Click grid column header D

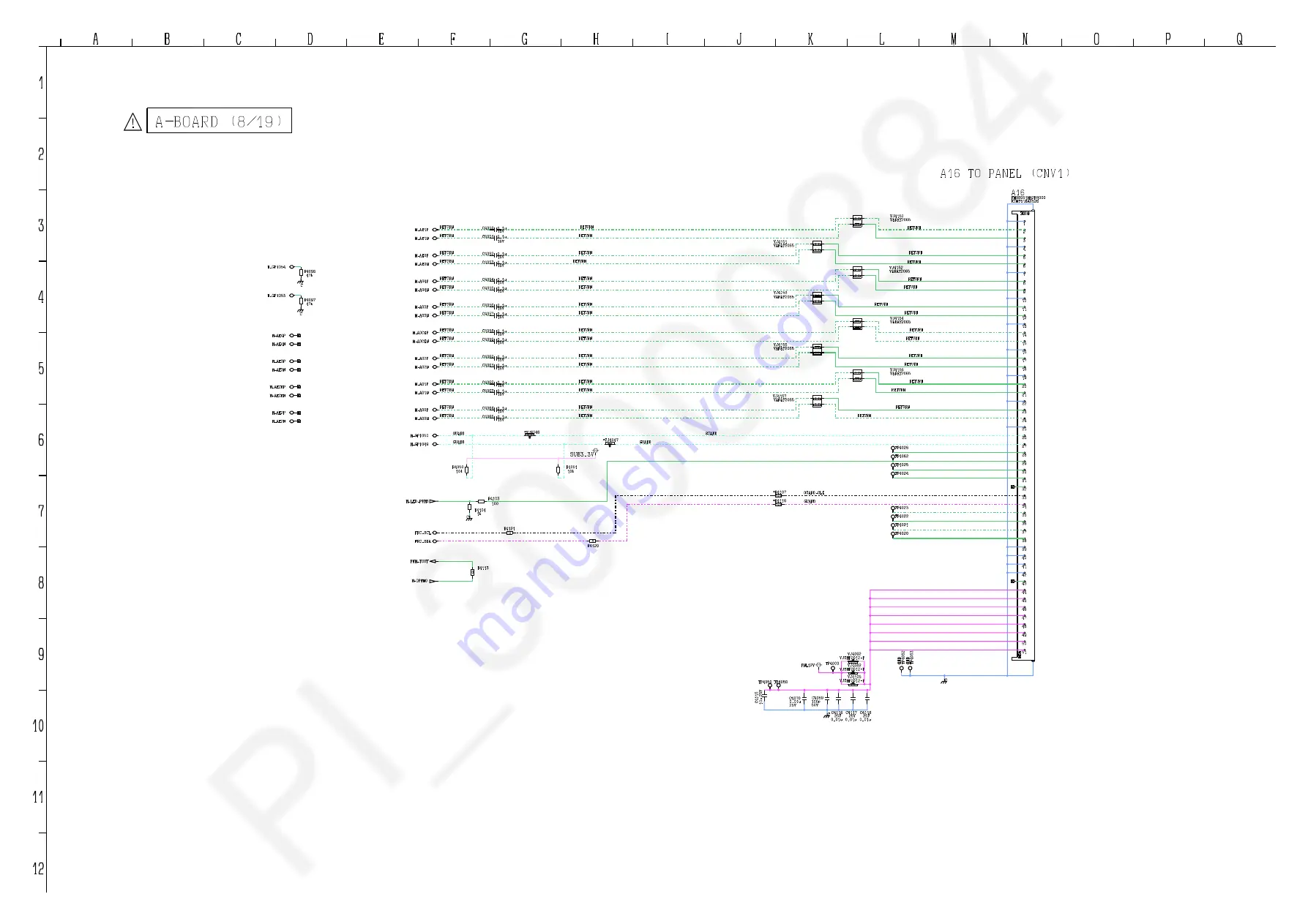point(310,39)
